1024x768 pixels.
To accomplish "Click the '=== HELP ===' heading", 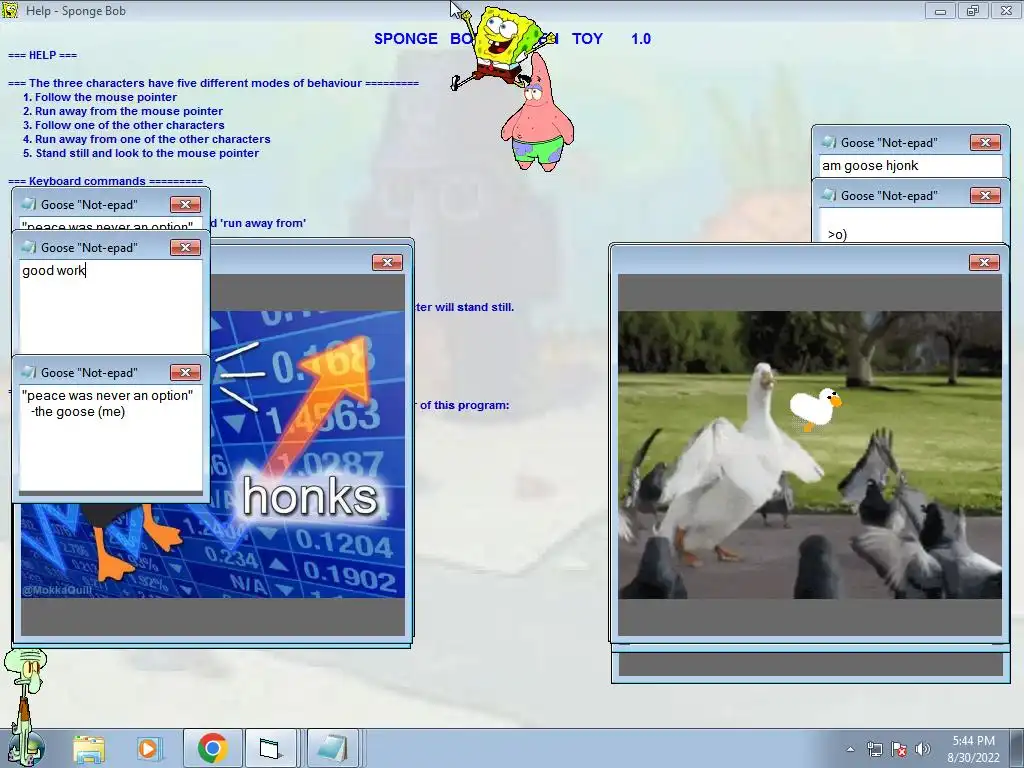I will pos(42,55).
